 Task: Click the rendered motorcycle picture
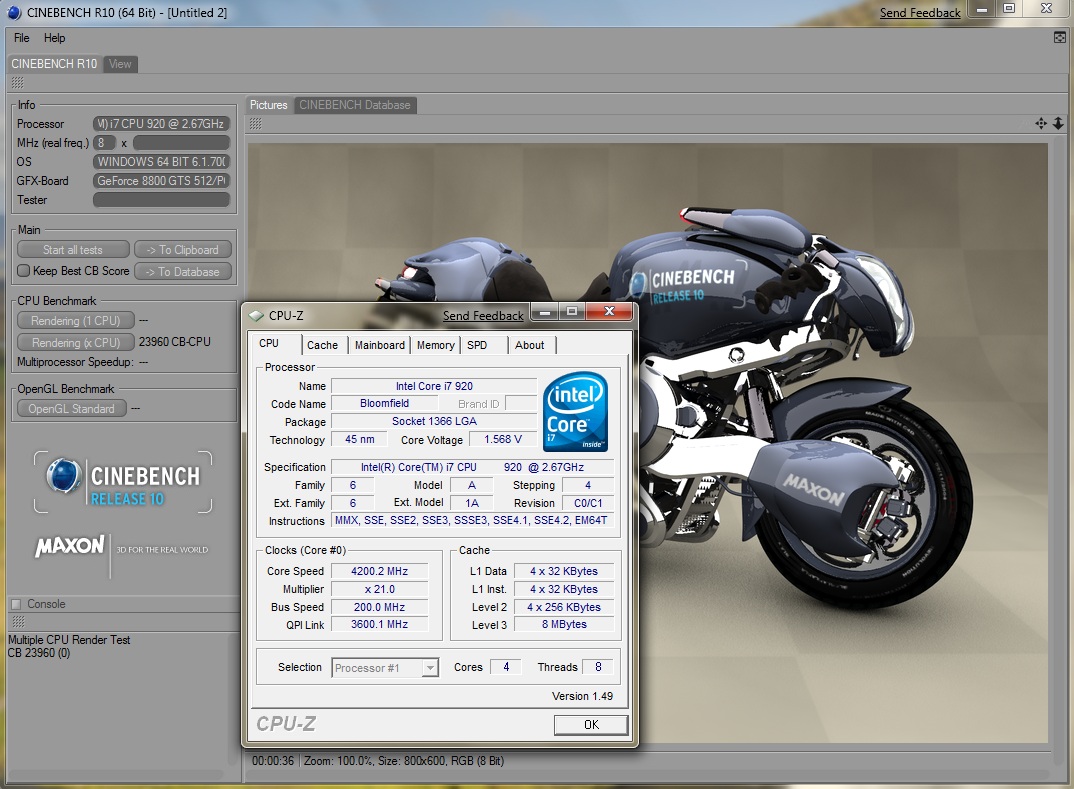coord(647,443)
